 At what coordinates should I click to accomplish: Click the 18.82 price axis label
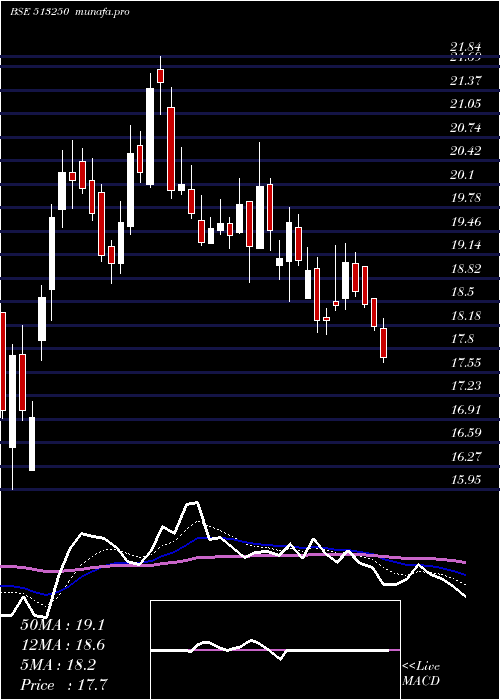pyautogui.click(x=465, y=269)
